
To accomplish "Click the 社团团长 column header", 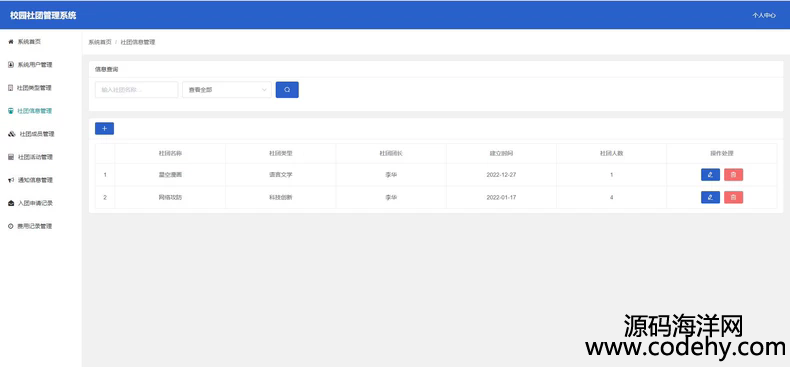I will click(391, 153).
